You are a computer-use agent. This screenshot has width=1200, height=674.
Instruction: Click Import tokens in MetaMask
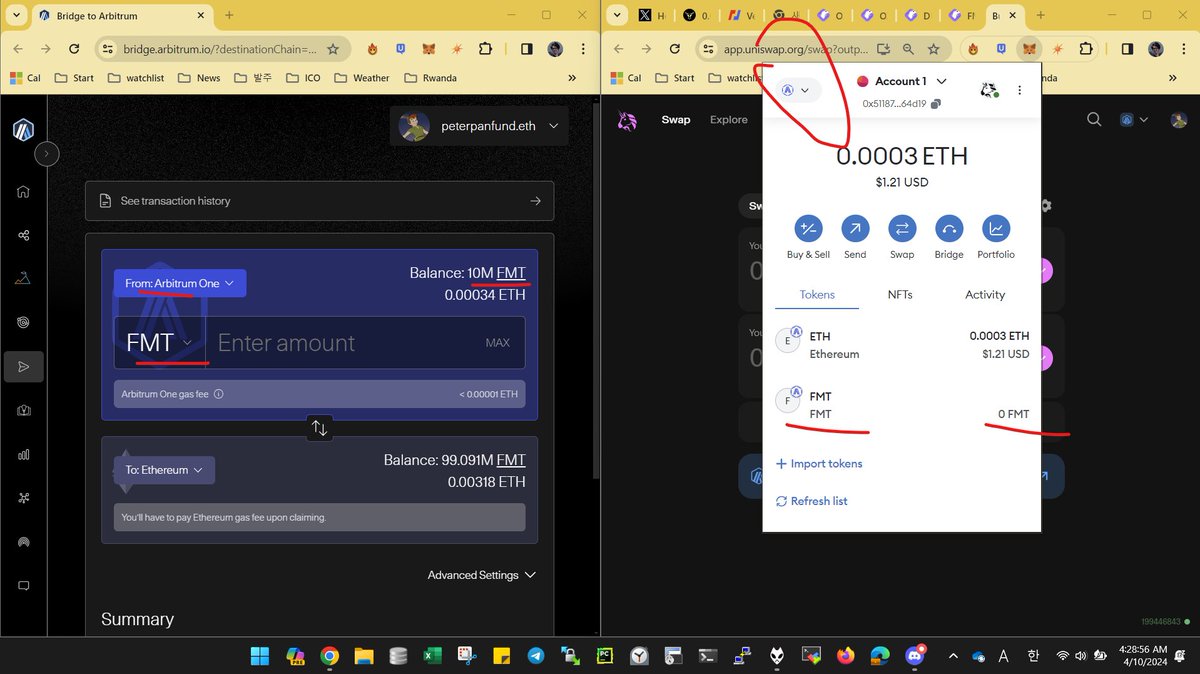(x=819, y=464)
